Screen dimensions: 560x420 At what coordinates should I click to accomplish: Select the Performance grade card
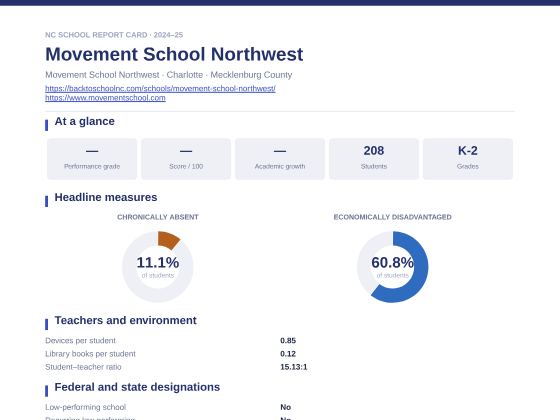tap(92, 159)
